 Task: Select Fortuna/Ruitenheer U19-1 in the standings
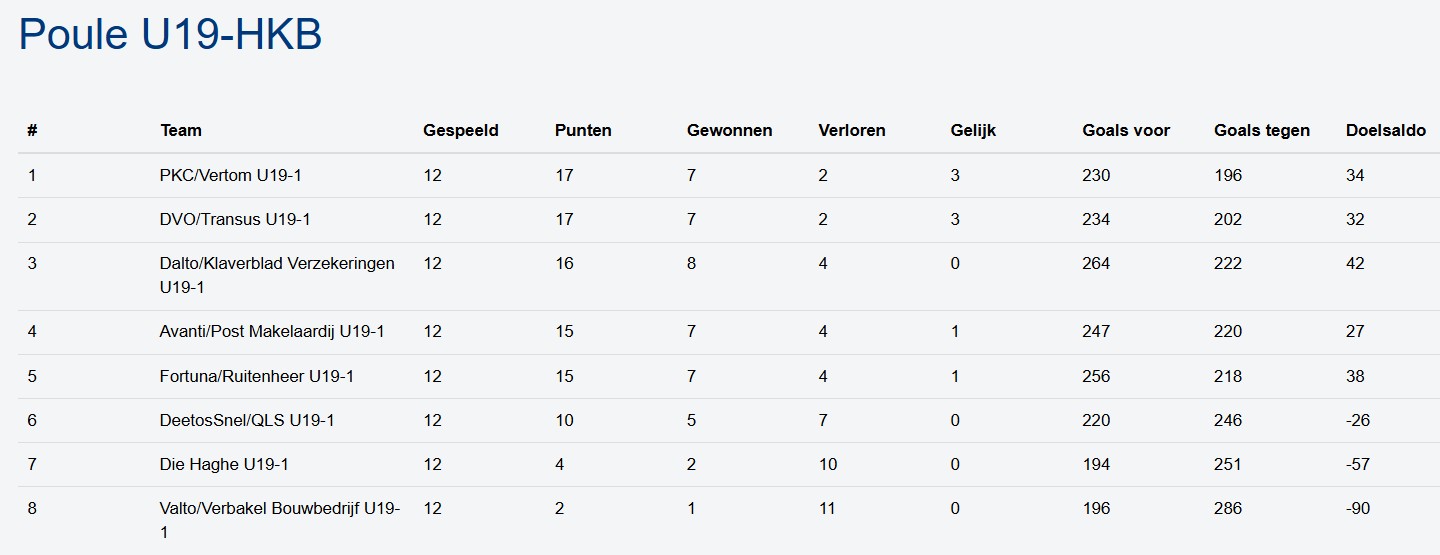[257, 376]
